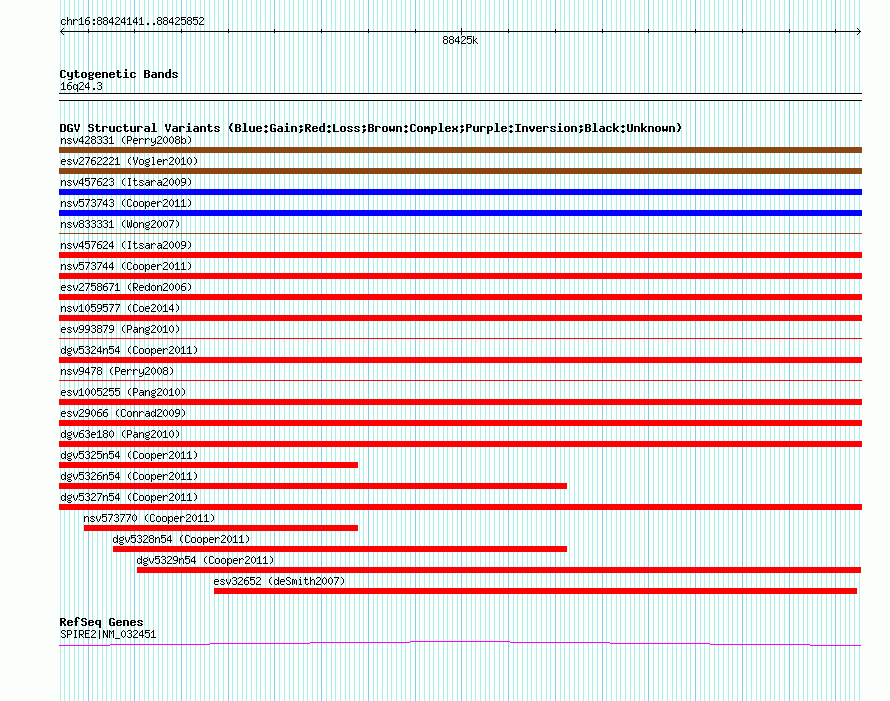The image size is (890, 701).
Task: Open variant nsv428331 (Perry2008b) label
Action: pyautogui.click(x=126, y=140)
